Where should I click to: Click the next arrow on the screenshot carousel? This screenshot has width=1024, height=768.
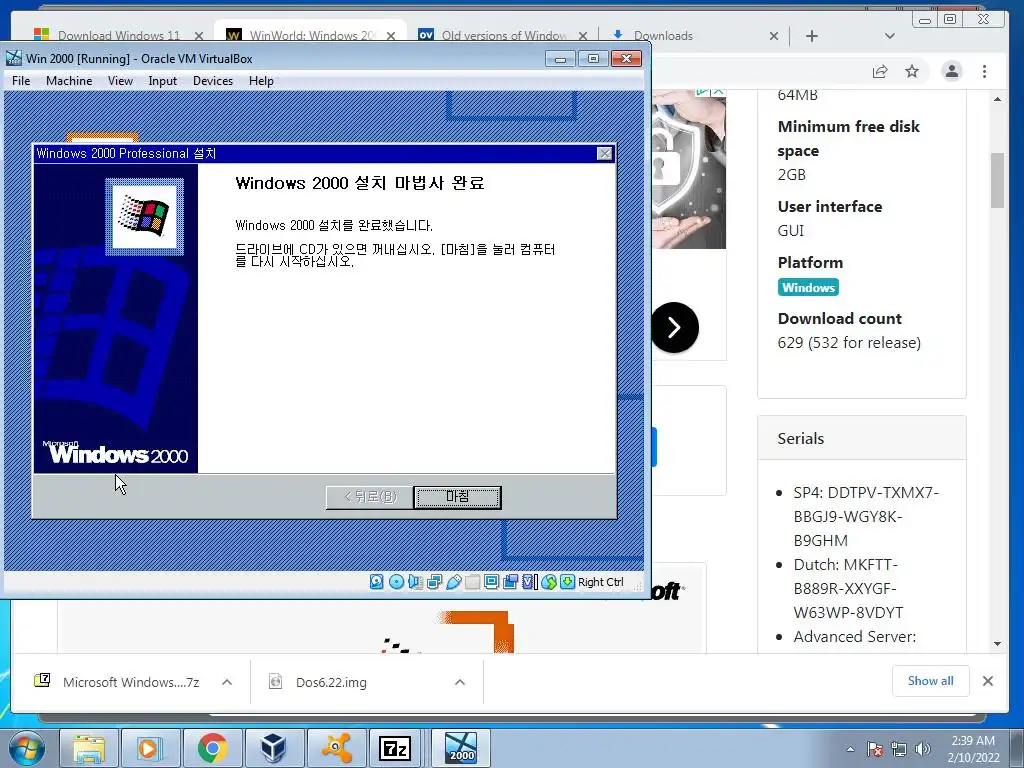click(x=675, y=327)
